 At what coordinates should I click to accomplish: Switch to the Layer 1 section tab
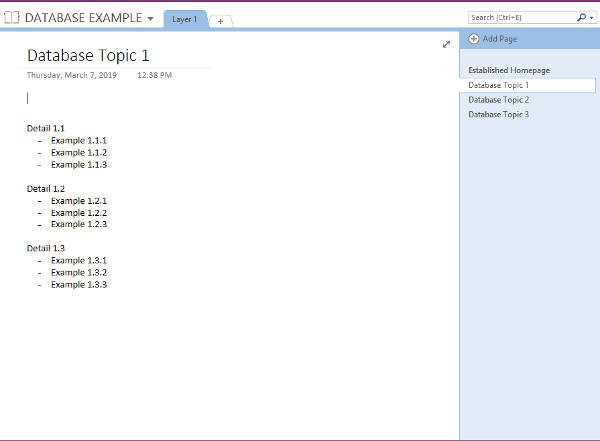(184, 19)
